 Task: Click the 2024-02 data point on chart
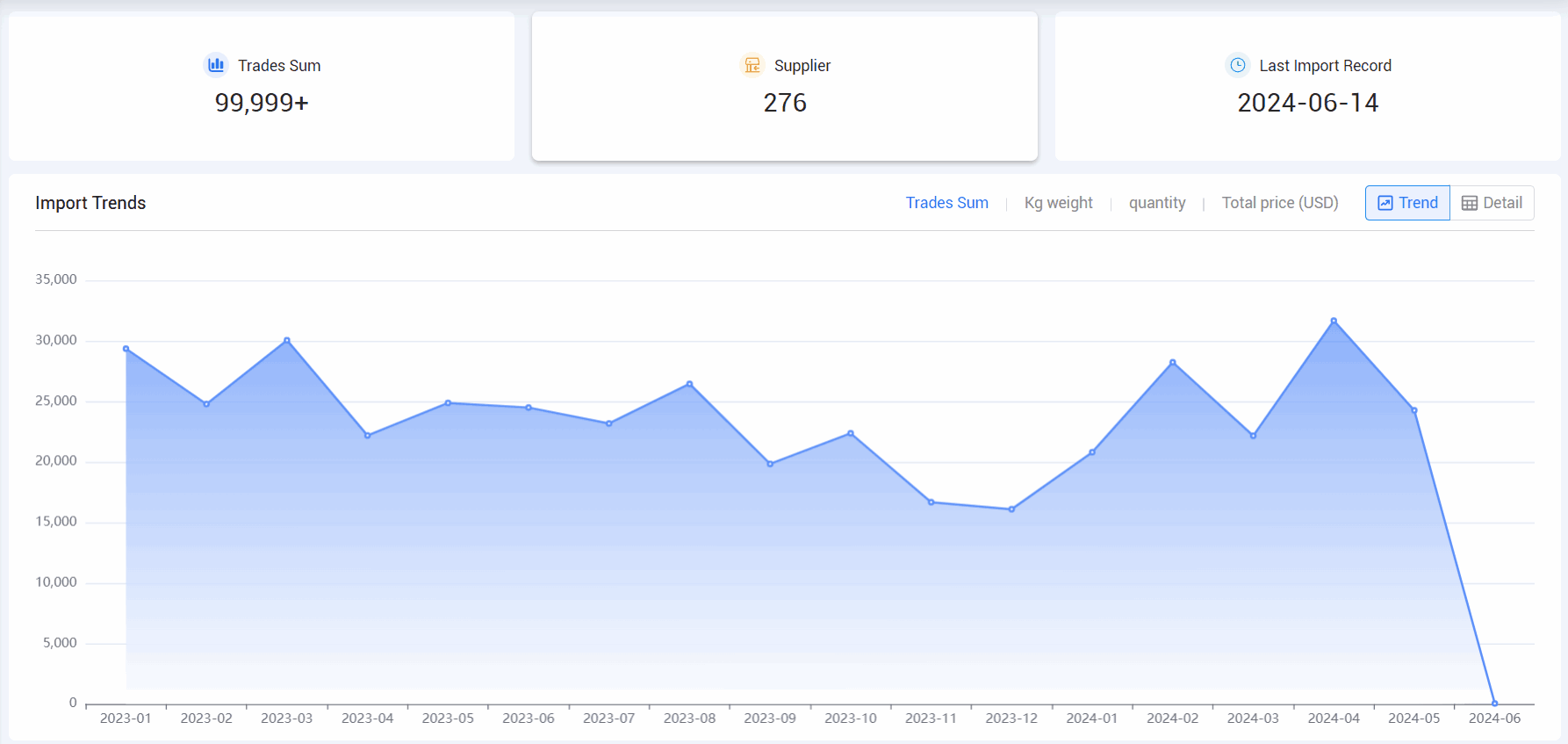pos(1172,362)
